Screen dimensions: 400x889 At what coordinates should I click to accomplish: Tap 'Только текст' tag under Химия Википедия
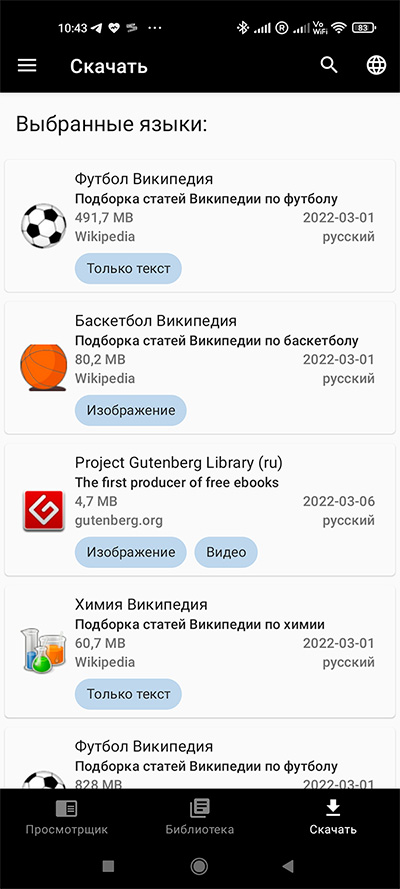coord(128,694)
